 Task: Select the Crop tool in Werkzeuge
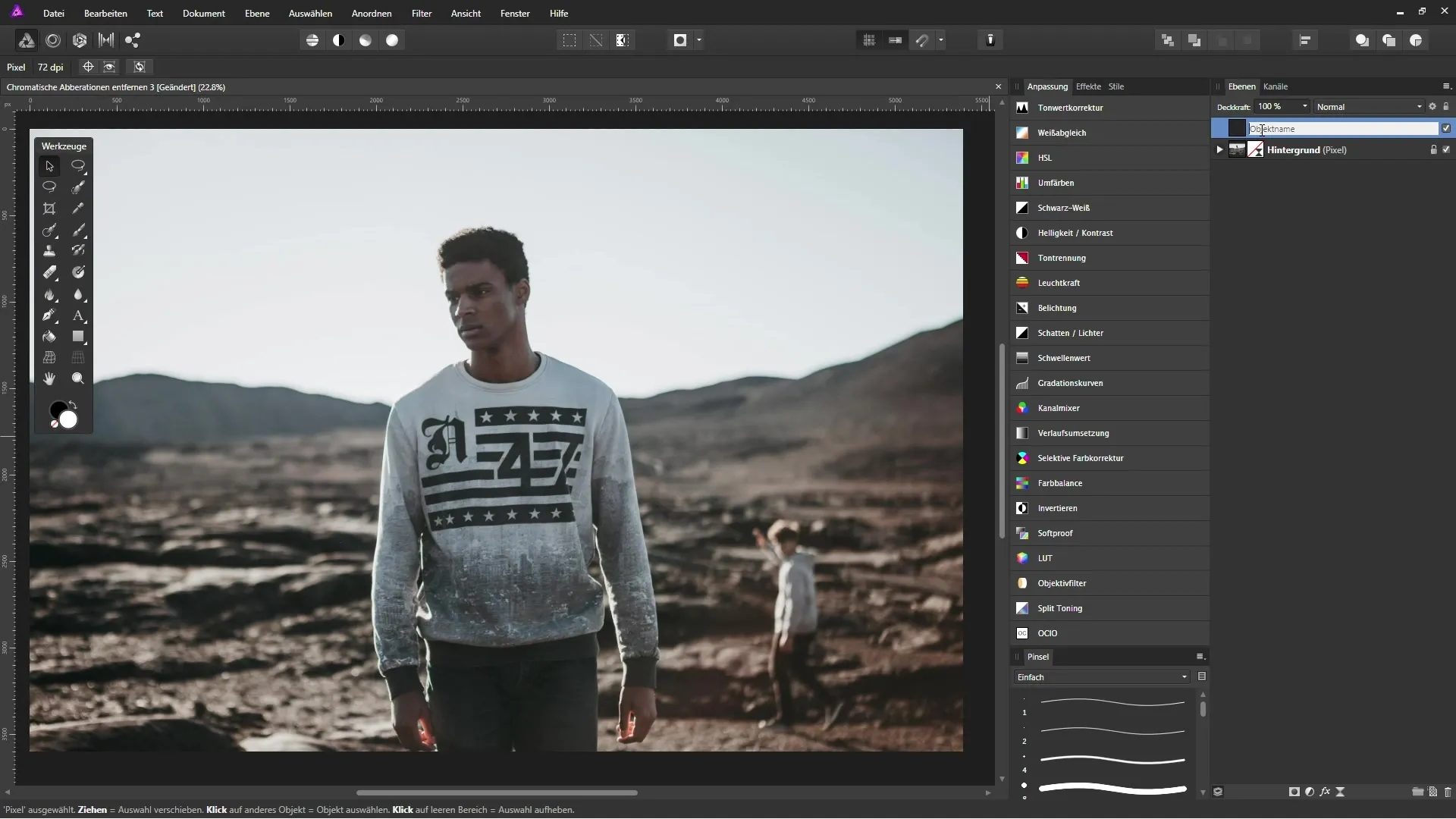(x=49, y=209)
